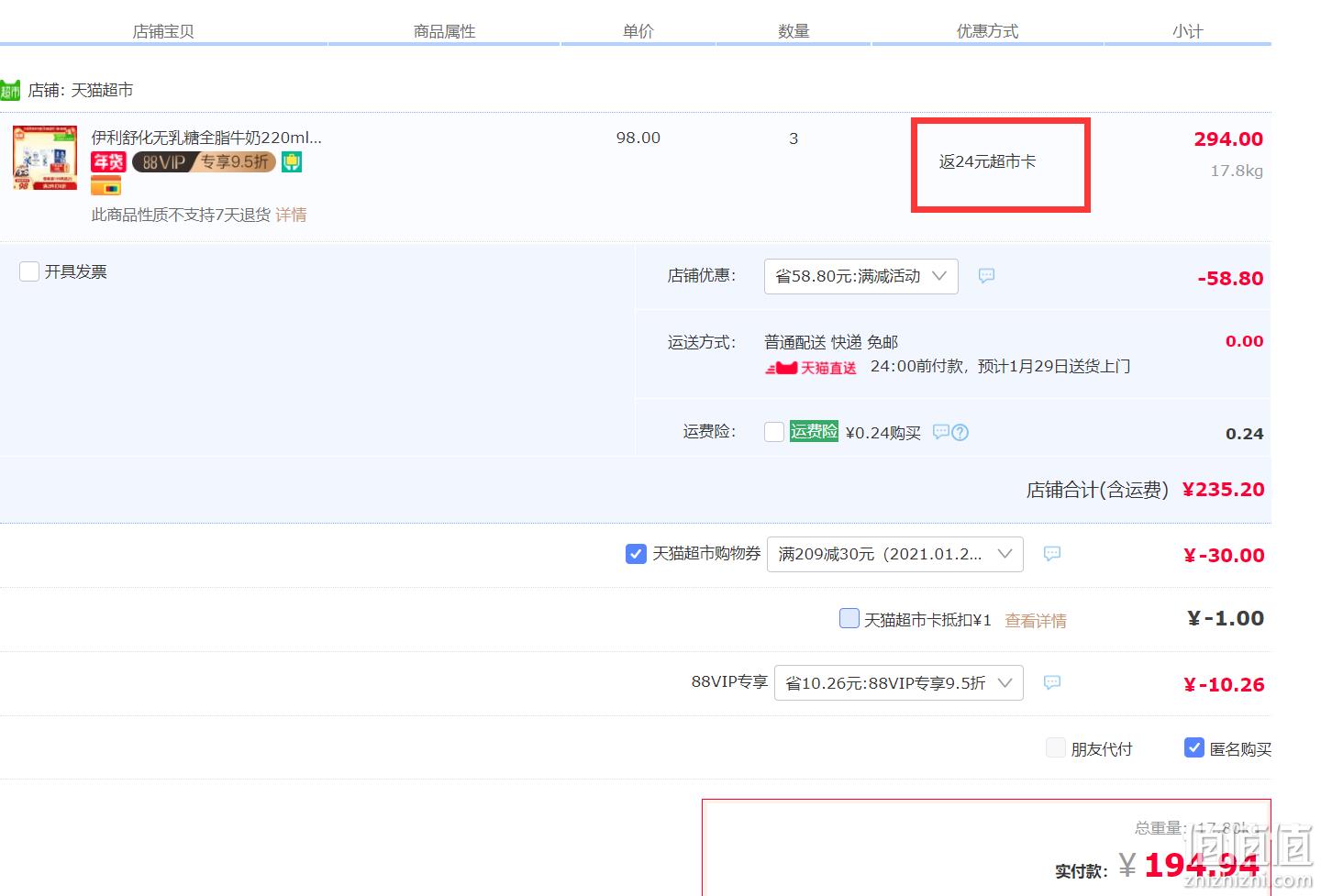
Task: Click the 数量 column header
Action: [x=794, y=31]
